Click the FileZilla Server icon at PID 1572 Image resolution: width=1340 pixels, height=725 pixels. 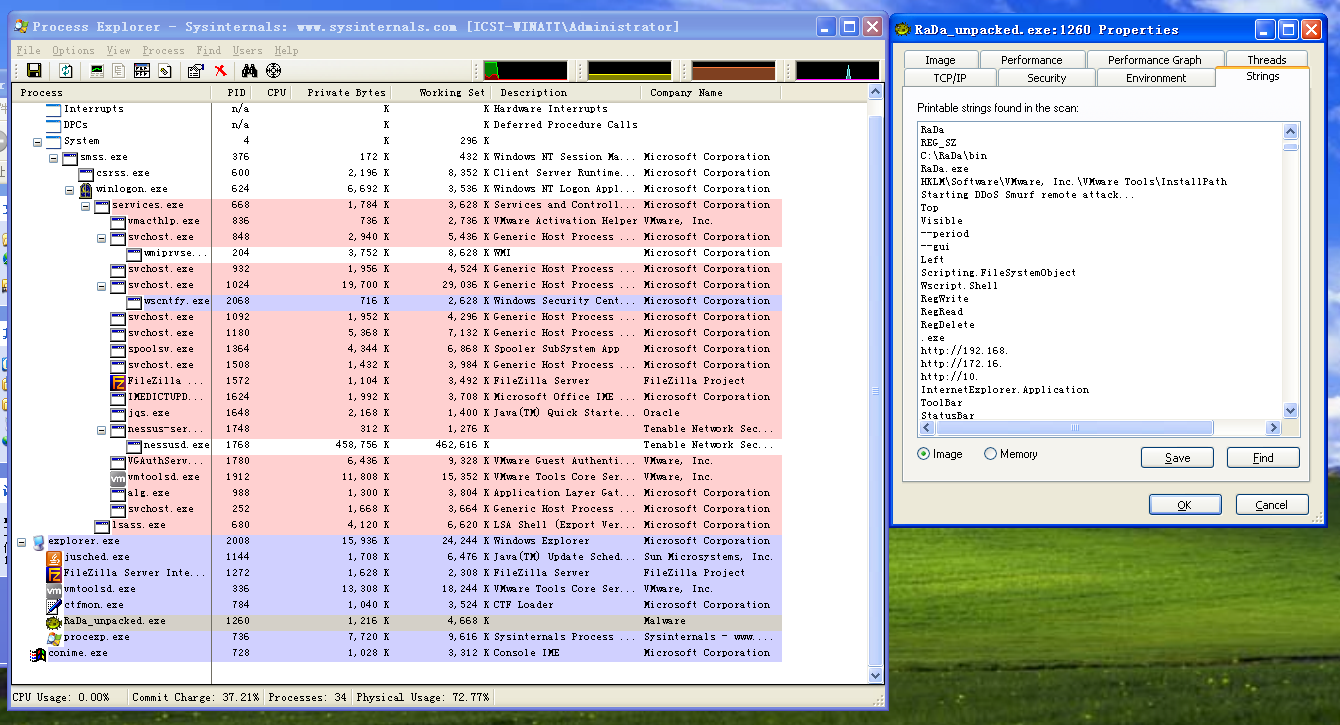[118, 381]
